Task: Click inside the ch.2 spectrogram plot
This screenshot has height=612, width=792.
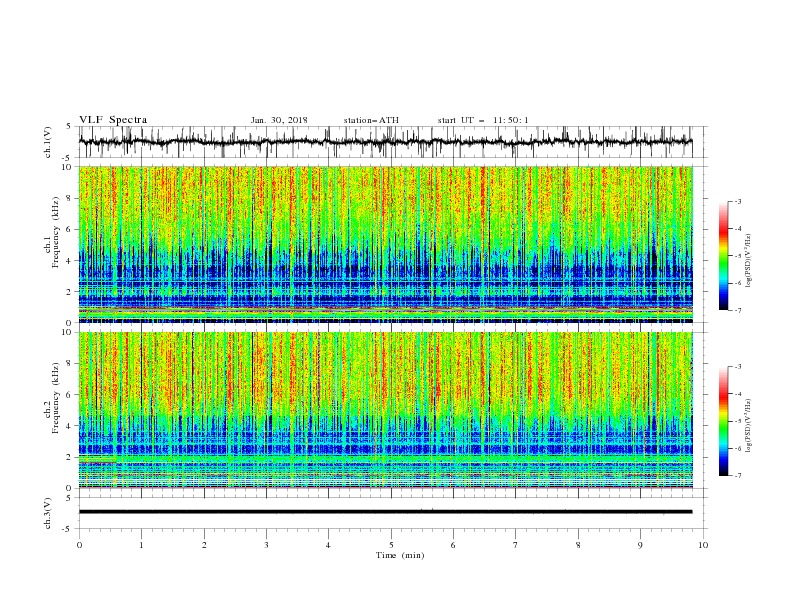Action: pyautogui.click(x=386, y=410)
